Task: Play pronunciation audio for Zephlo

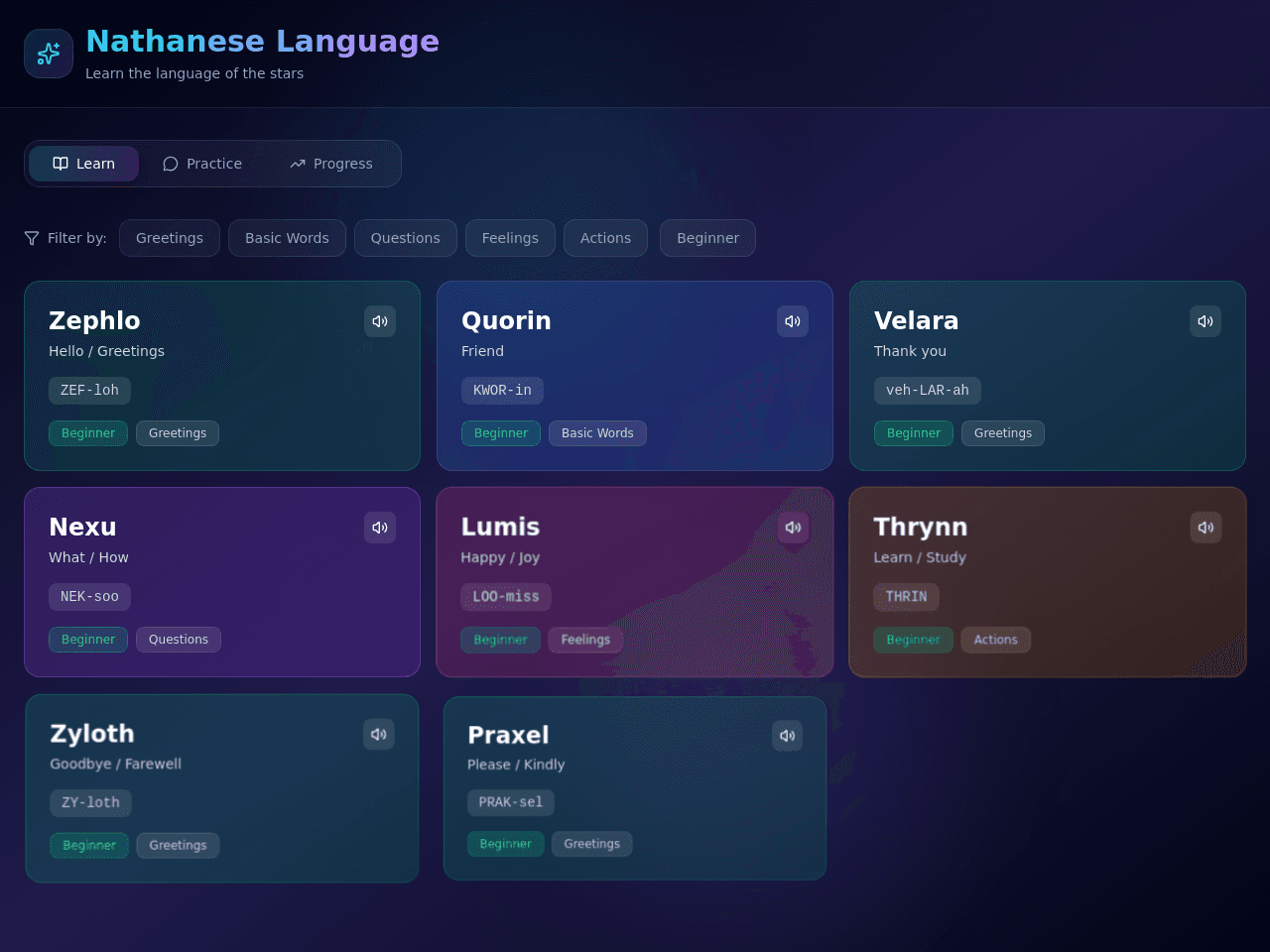Action: pos(380,321)
